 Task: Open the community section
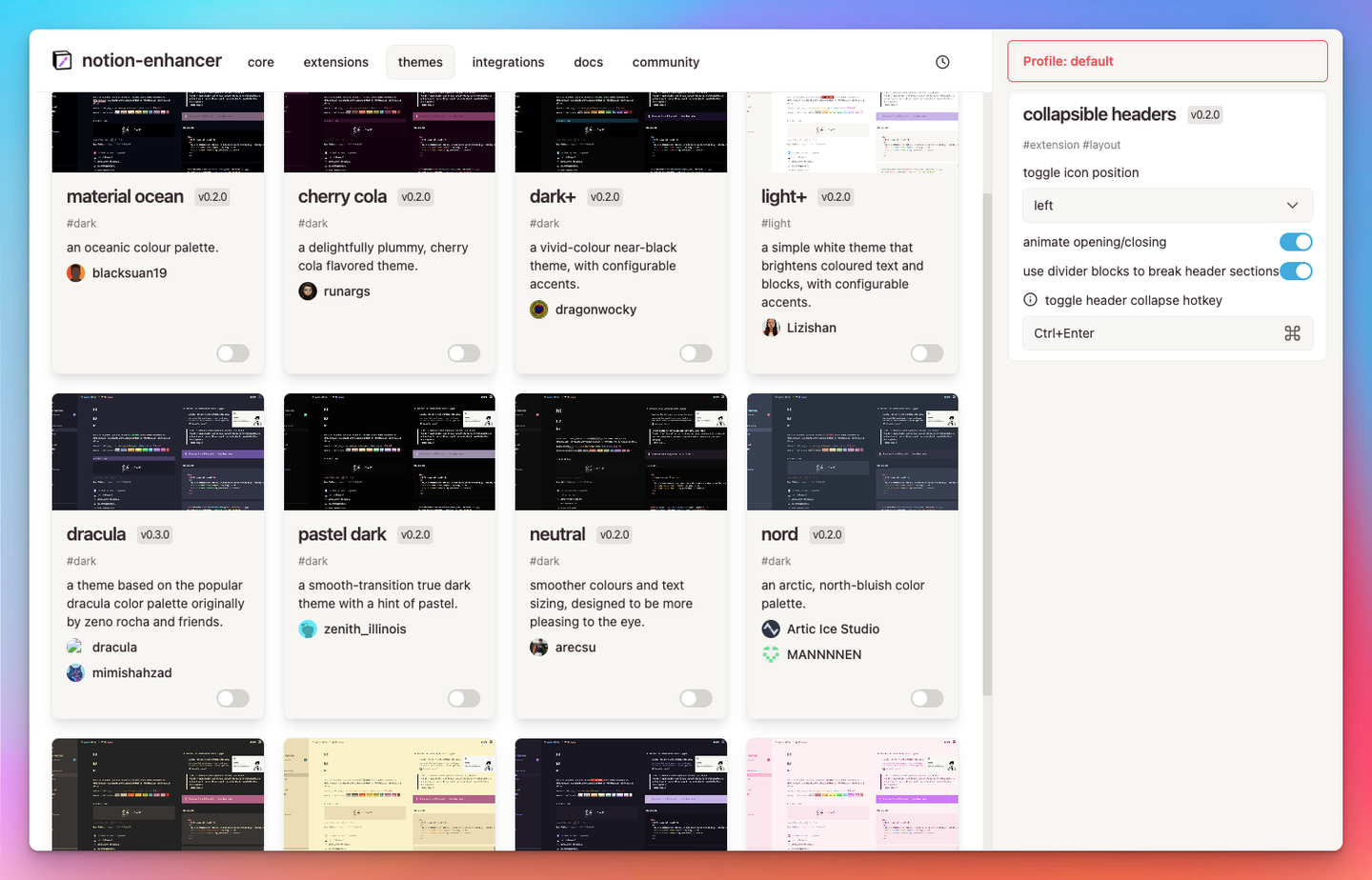(665, 61)
